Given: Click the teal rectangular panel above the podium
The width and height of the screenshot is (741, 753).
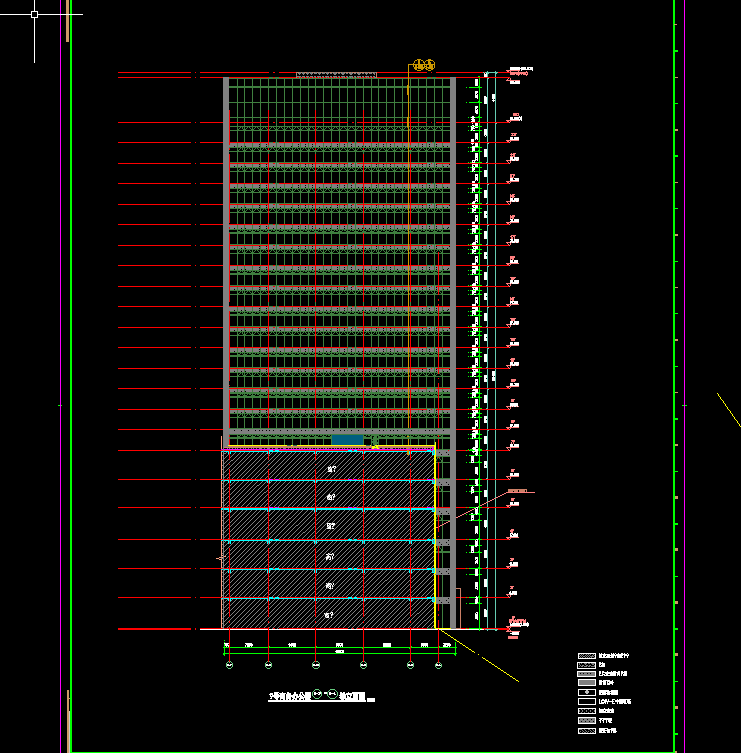Looking at the screenshot, I should click(x=347, y=440).
